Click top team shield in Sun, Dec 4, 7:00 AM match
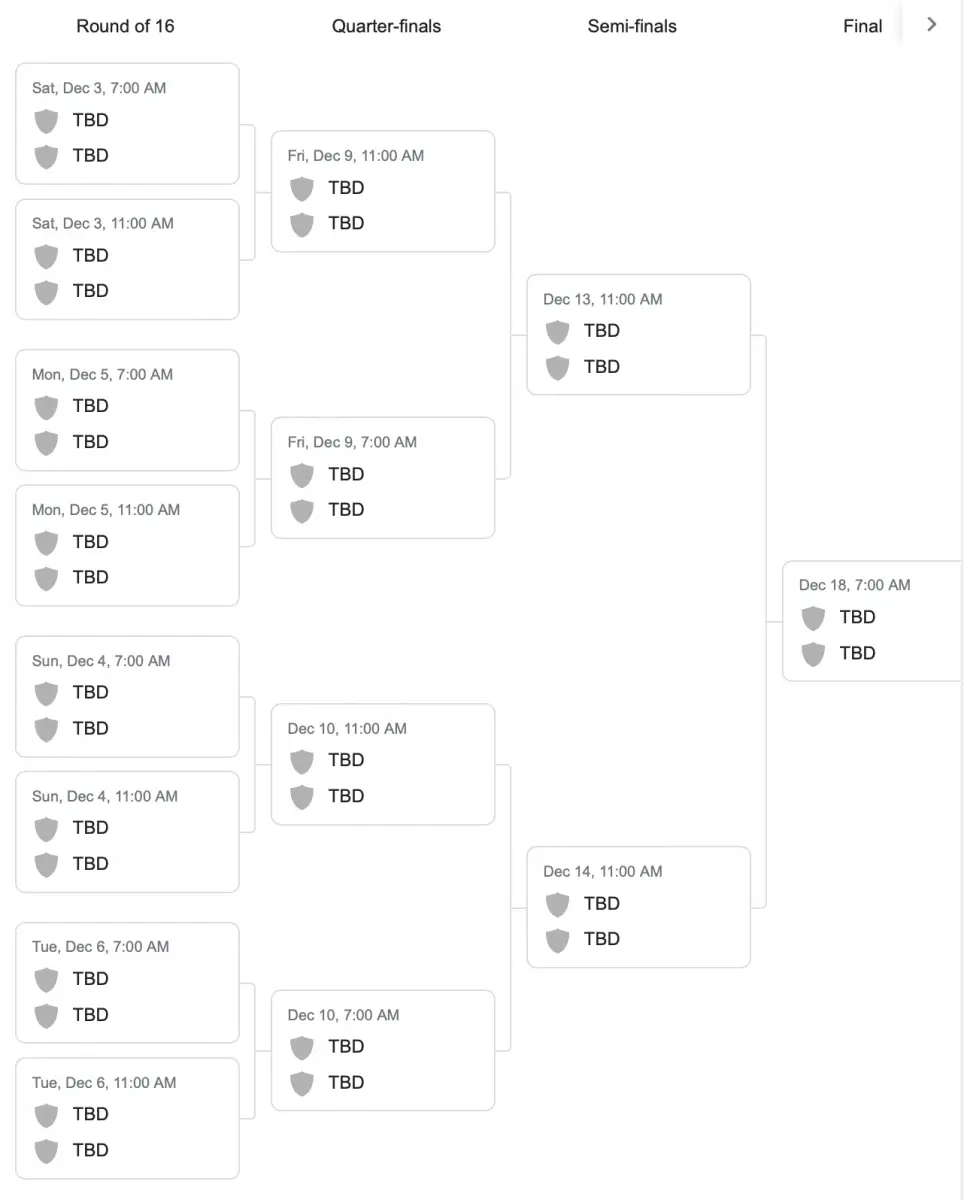The height and width of the screenshot is (1200, 964). 46,693
